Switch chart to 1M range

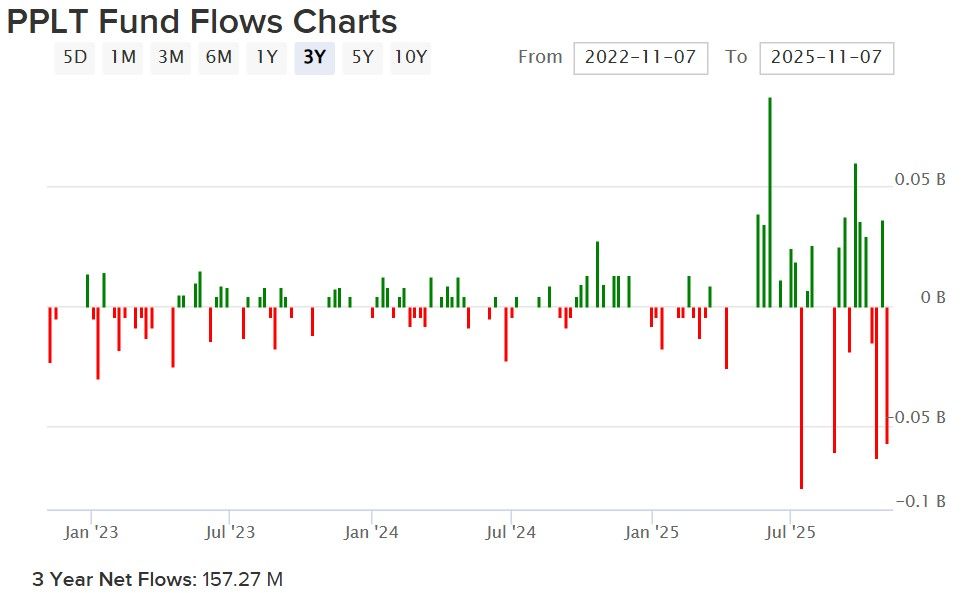pos(123,57)
